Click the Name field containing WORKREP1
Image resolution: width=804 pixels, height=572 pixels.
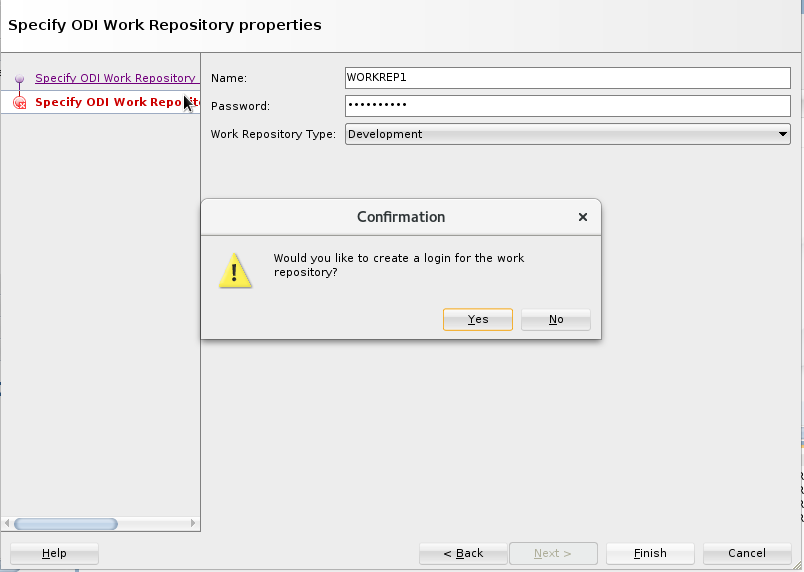[568, 78]
